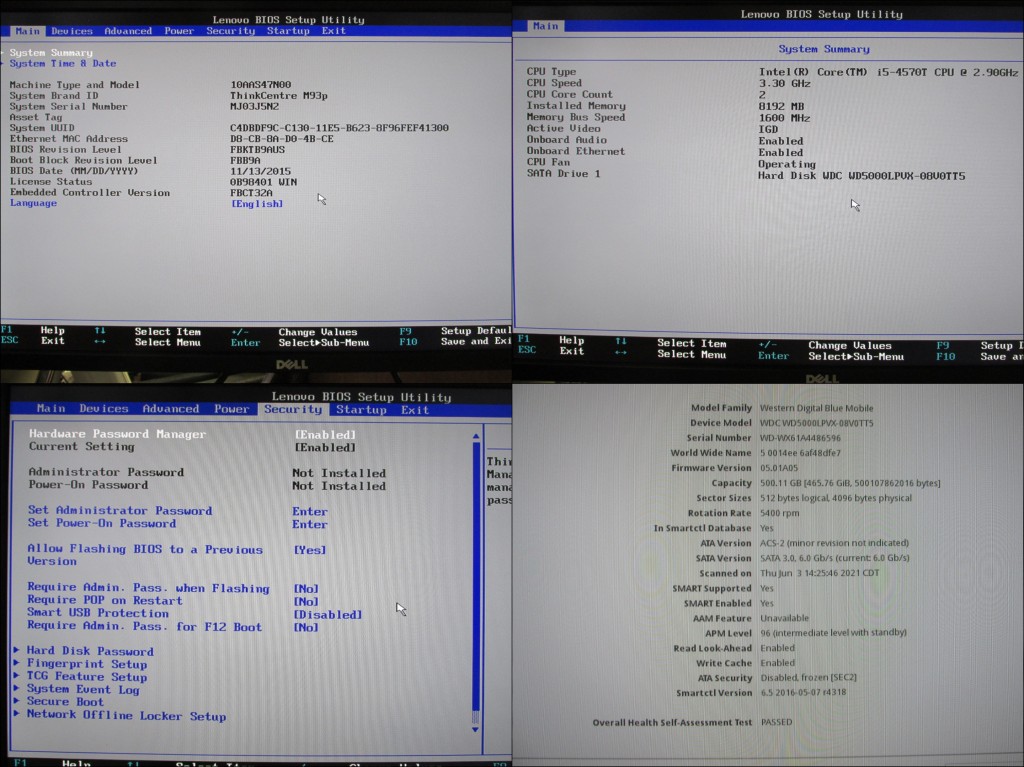1024x767 pixels.
Task: Select the Set Administrator Password option
Action: click(120, 510)
